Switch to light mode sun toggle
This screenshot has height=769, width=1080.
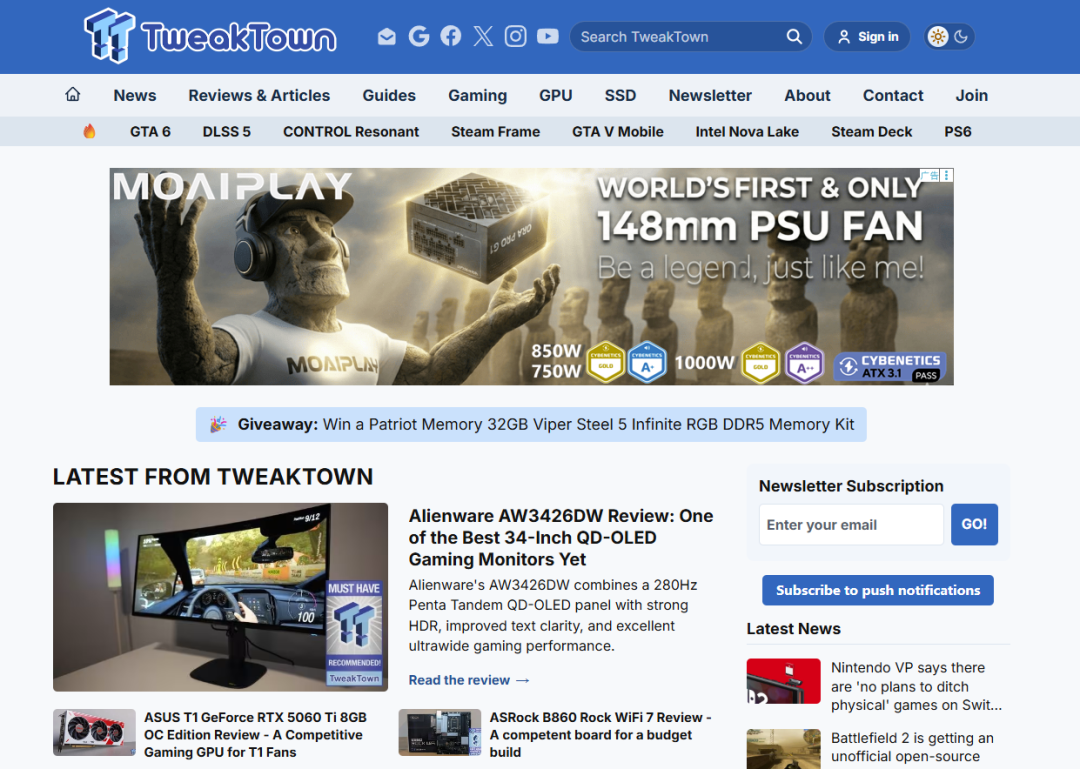(x=937, y=37)
